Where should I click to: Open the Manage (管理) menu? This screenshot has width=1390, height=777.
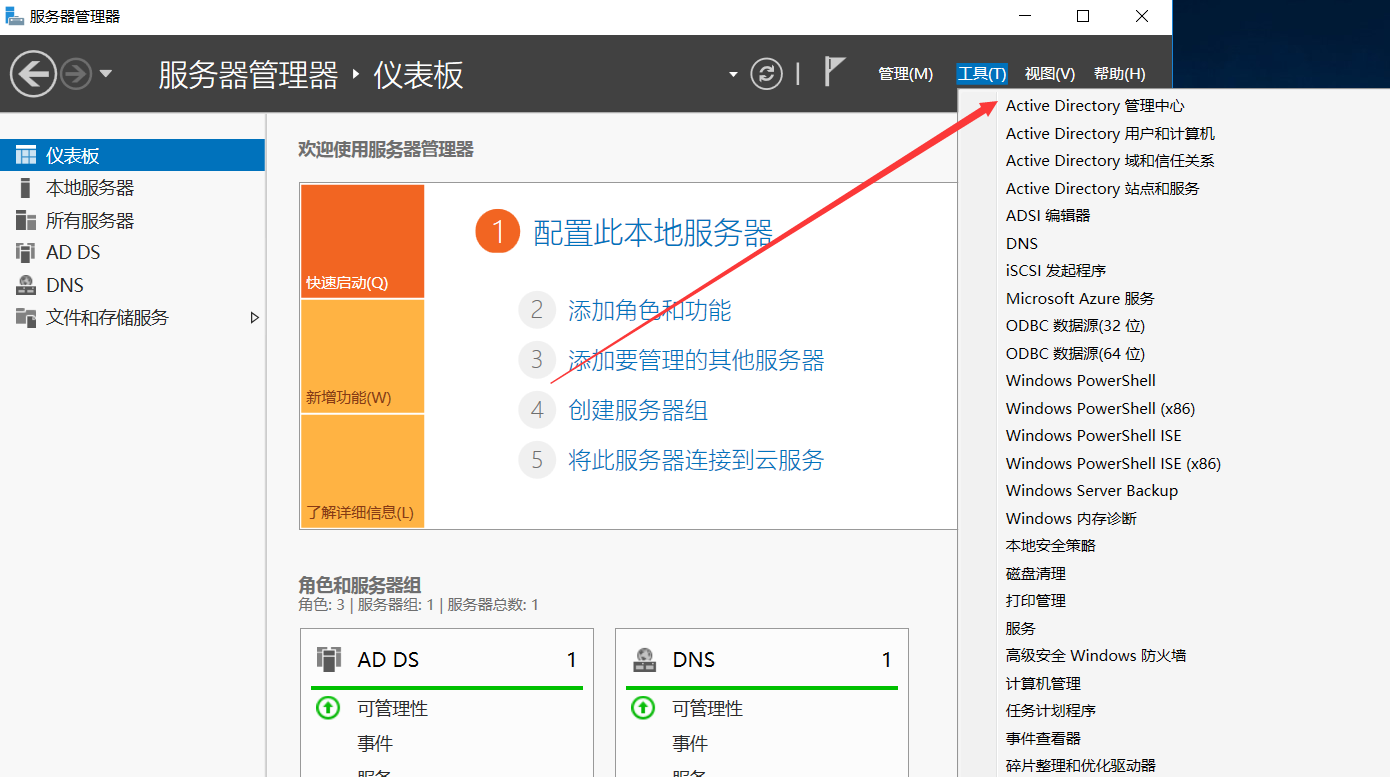click(x=905, y=74)
